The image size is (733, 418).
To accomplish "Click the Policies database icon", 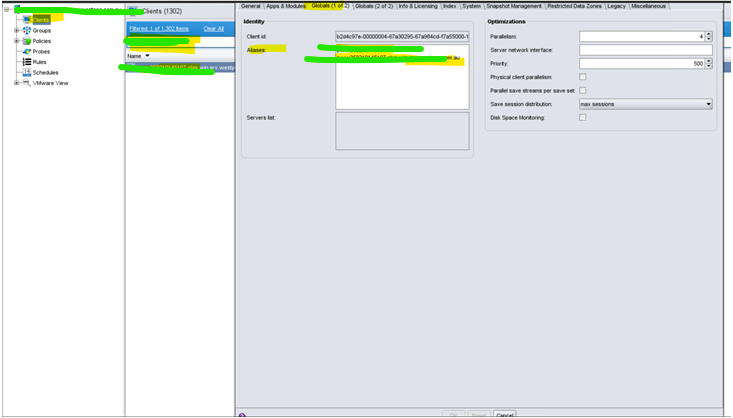I will (x=27, y=41).
